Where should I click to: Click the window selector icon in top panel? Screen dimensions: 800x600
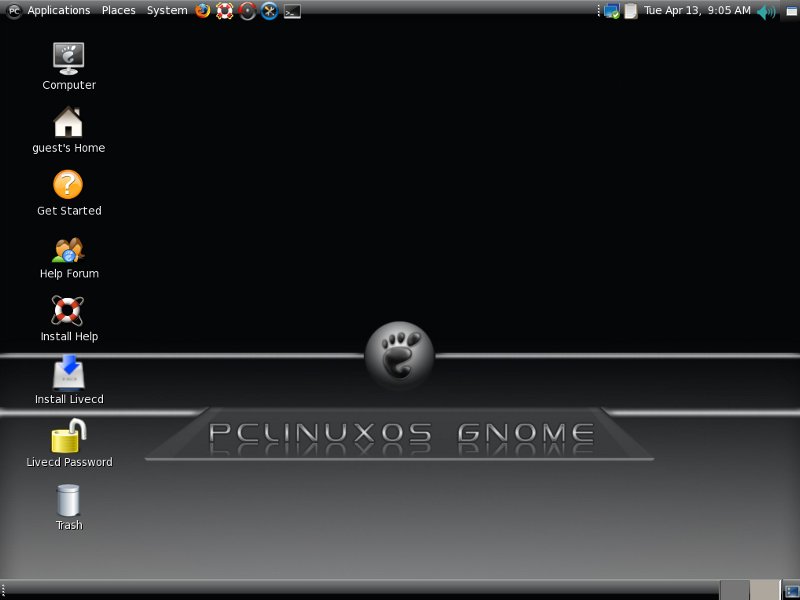[x=791, y=11]
